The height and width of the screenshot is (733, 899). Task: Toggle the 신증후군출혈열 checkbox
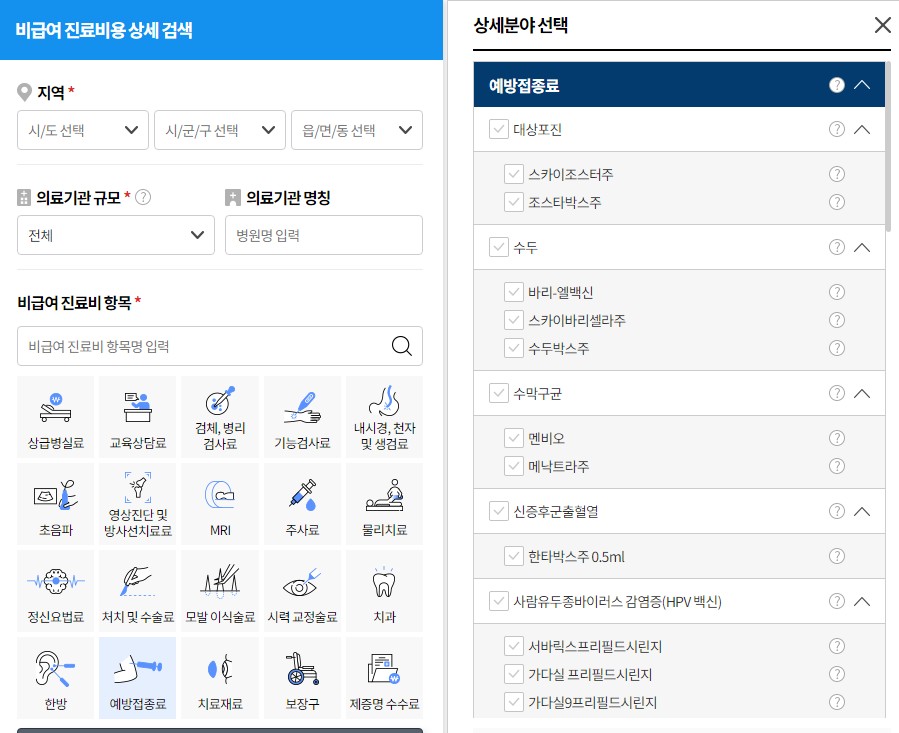click(499, 511)
